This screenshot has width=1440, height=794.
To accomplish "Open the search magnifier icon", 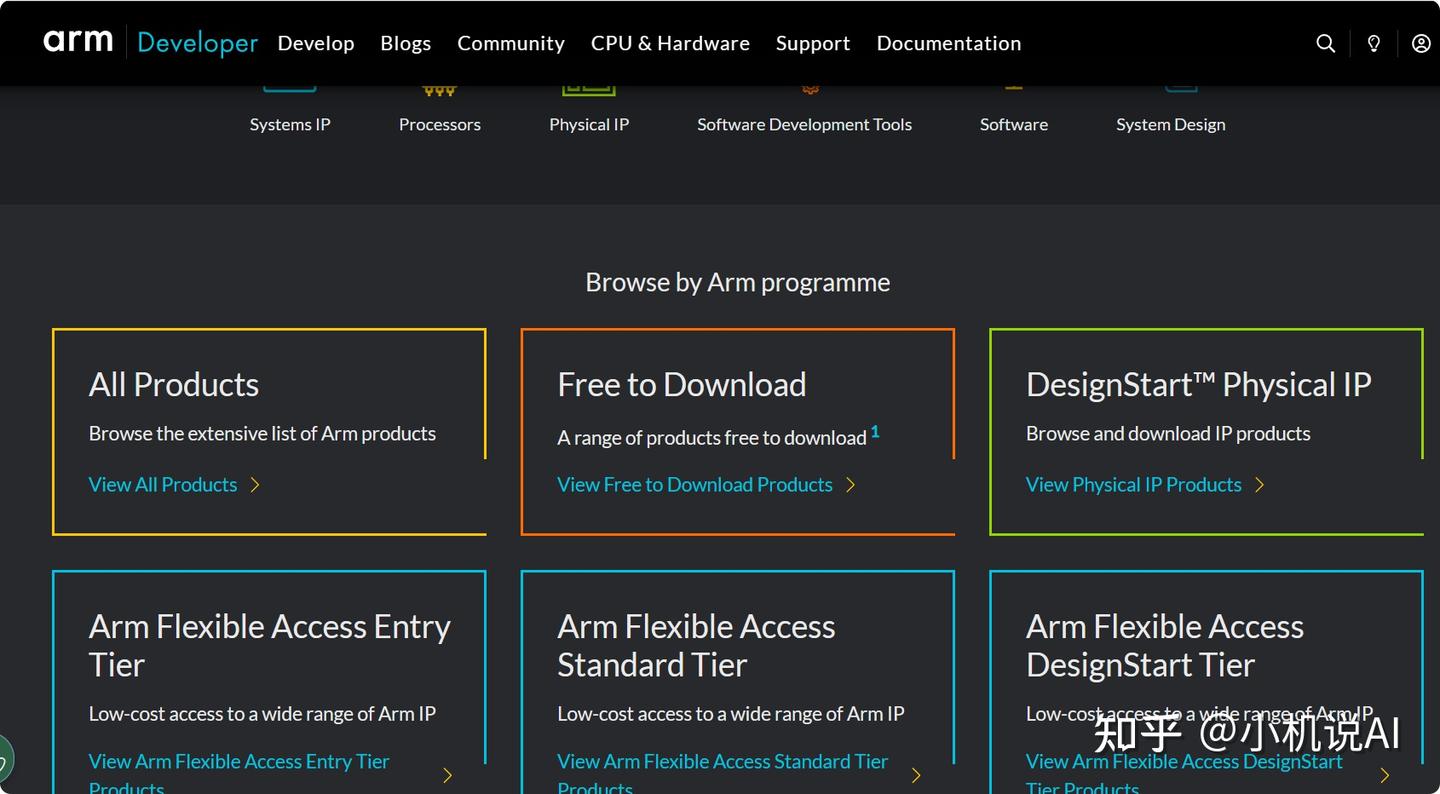I will click(1326, 43).
